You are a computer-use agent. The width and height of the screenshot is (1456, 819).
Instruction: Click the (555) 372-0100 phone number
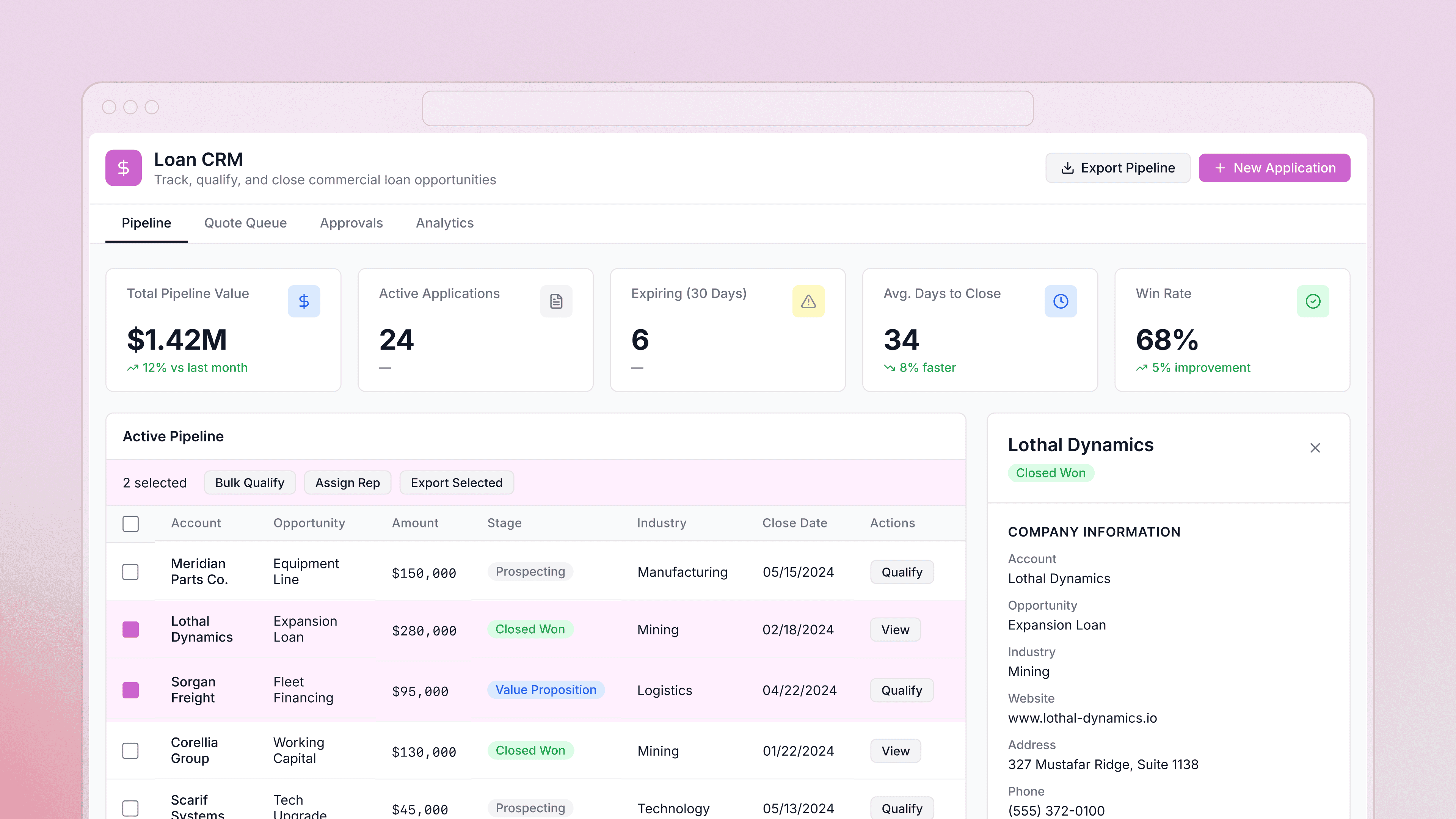pyautogui.click(x=1056, y=811)
